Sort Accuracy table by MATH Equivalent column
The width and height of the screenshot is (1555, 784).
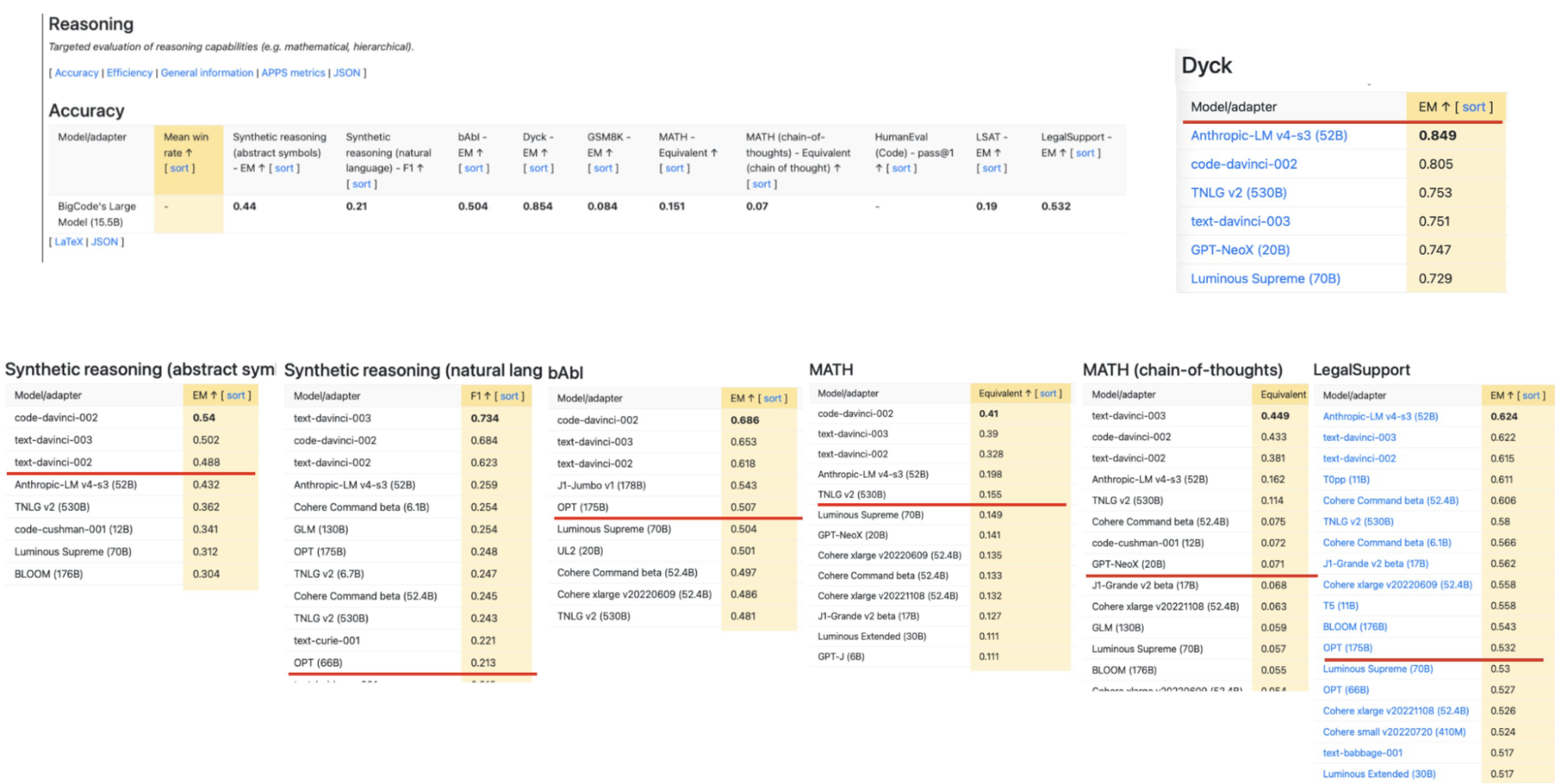click(674, 168)
